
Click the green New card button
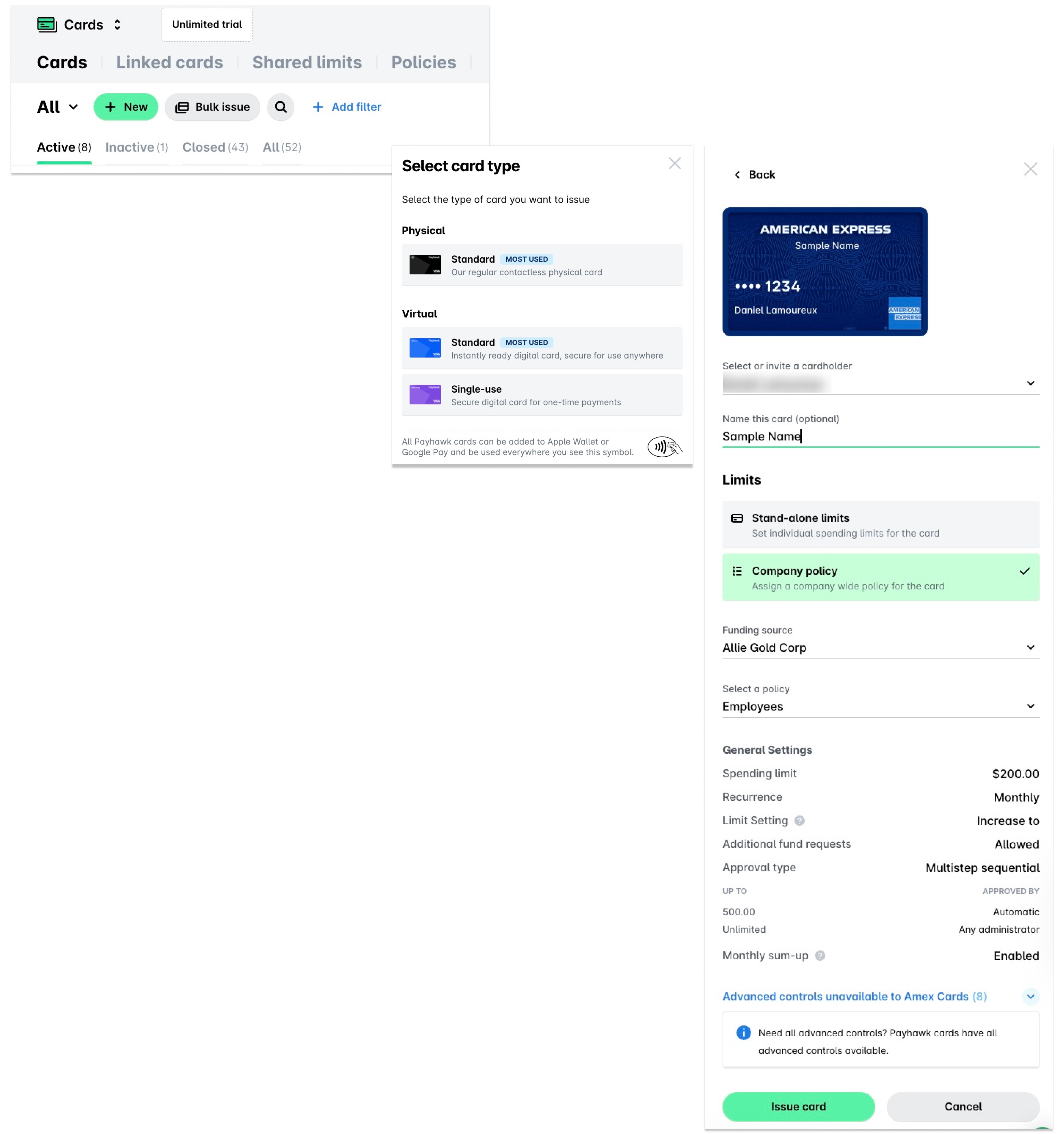[126, 107]
